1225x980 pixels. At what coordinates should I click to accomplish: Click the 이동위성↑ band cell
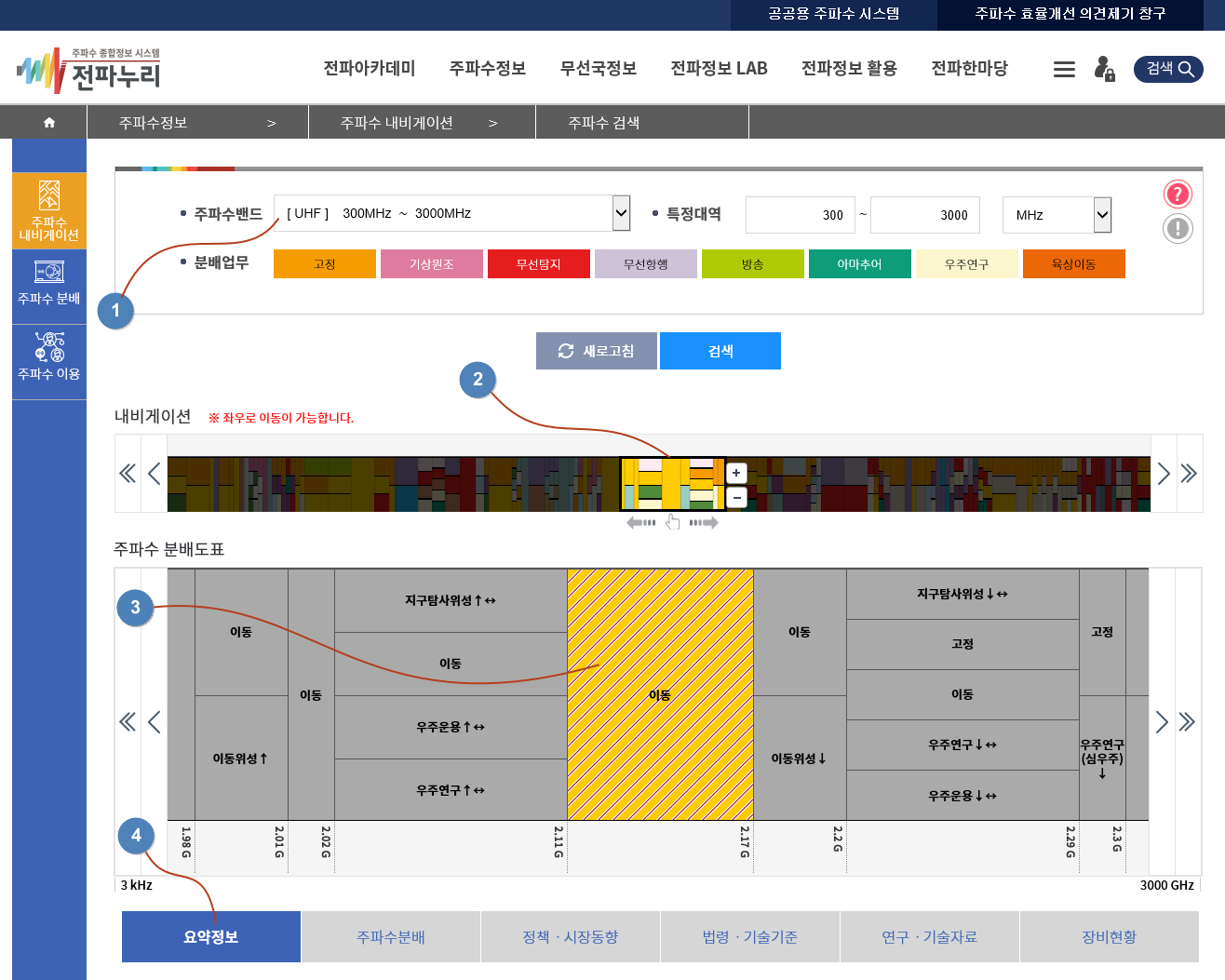tap(241, 758)
